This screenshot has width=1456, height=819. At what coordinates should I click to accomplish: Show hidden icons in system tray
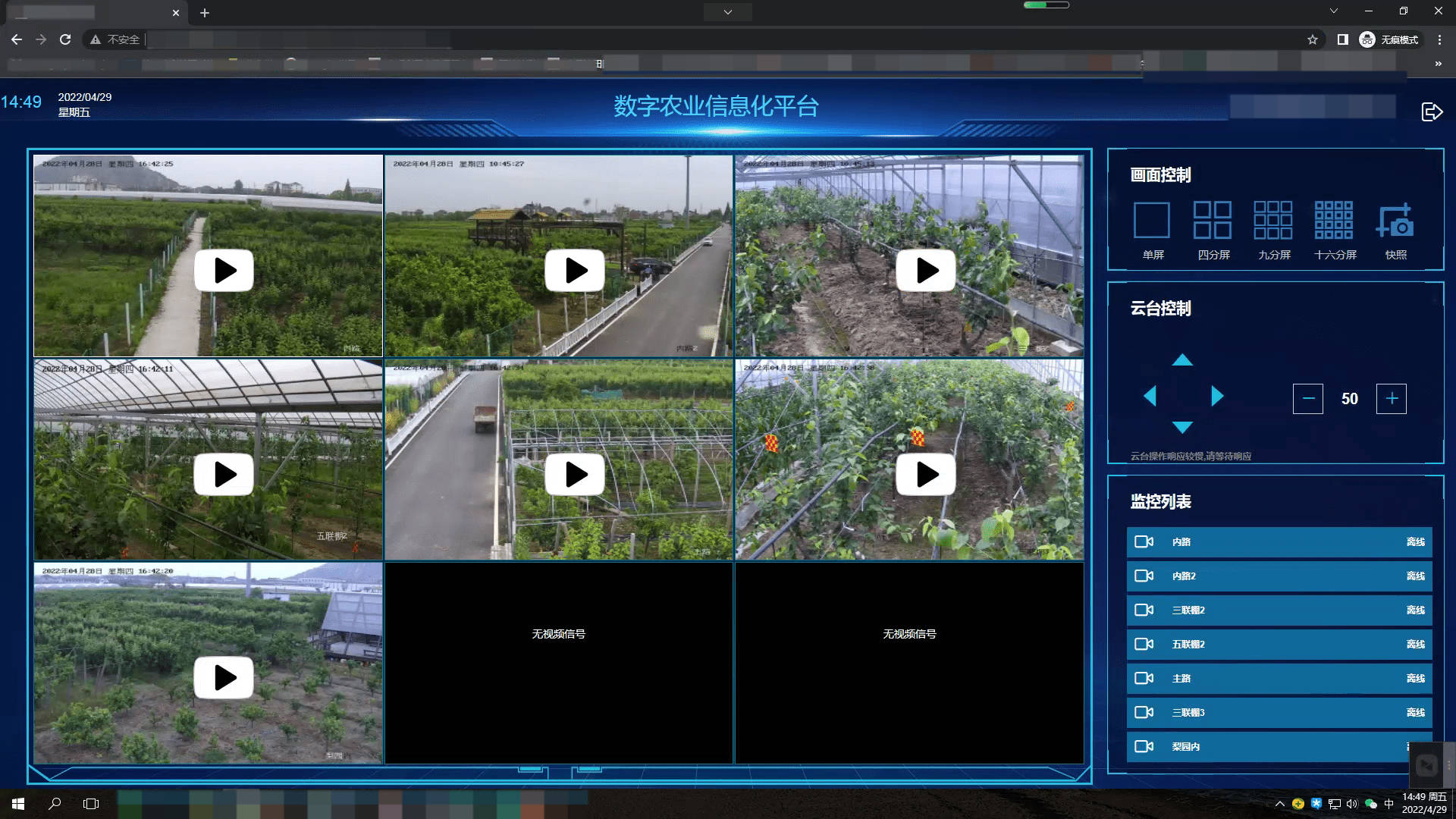click(1280, 804)
